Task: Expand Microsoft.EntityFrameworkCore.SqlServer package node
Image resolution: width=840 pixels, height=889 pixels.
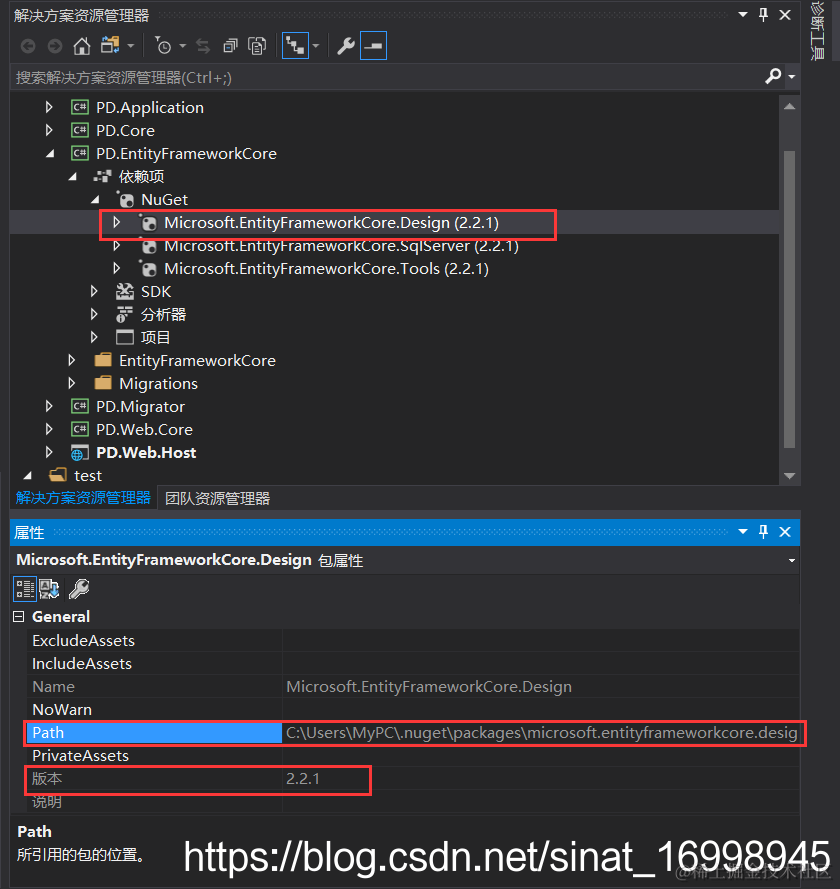Action: click(117, 245)
